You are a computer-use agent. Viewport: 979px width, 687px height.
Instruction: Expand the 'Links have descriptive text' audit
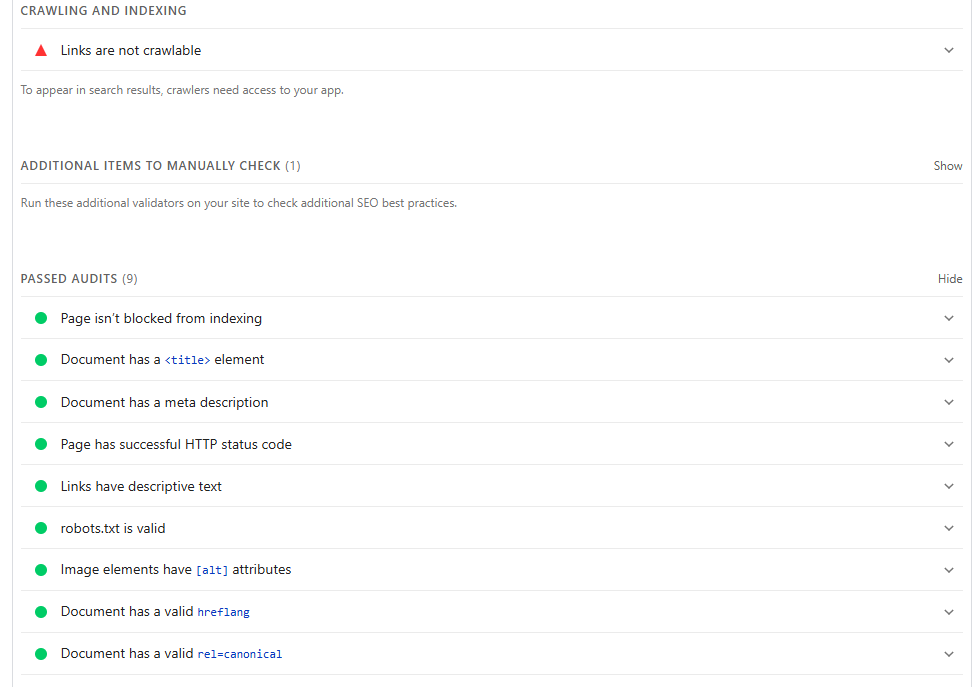(948, 485)
